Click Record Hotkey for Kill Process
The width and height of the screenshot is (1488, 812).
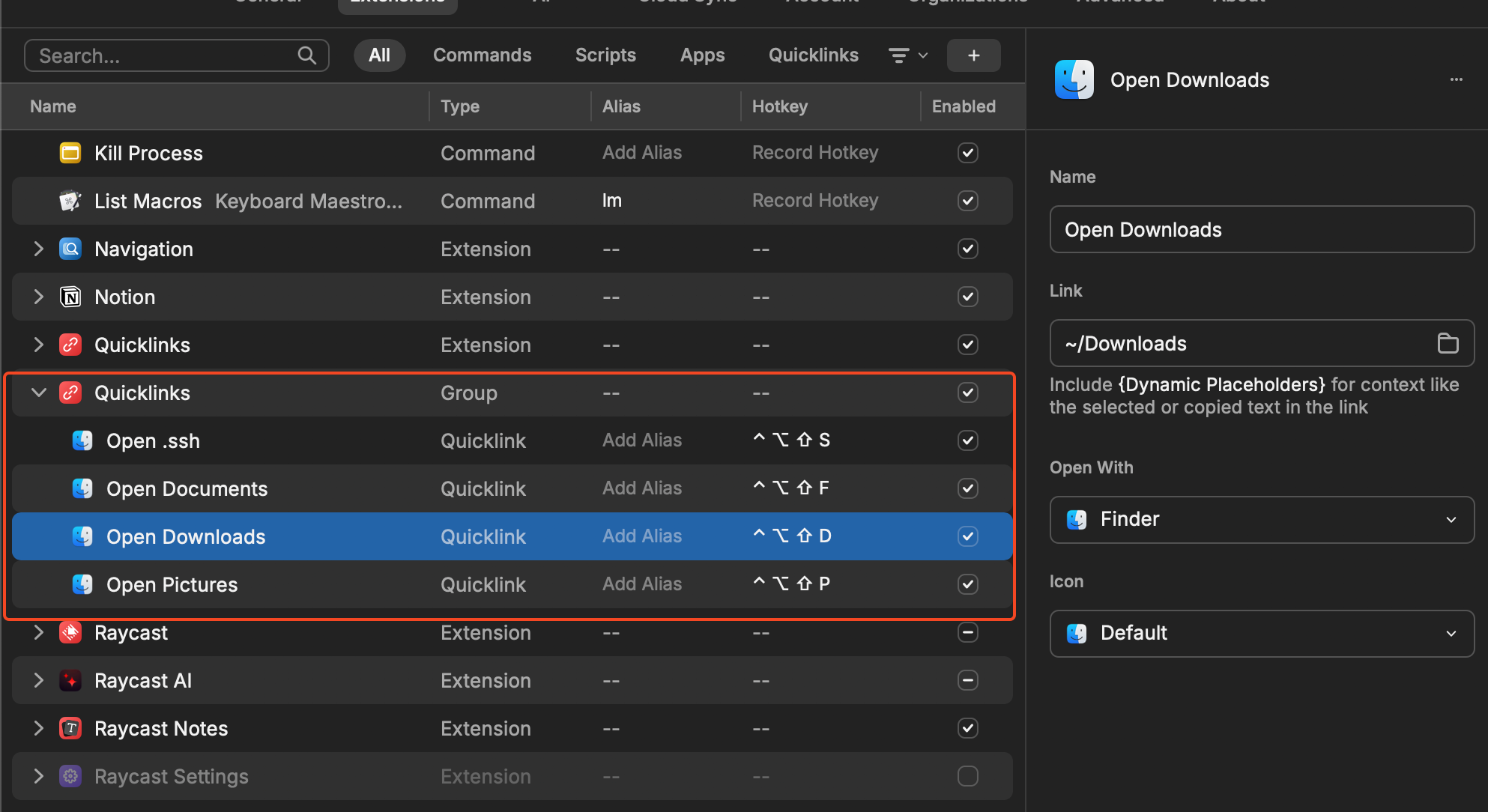pos(814,153)
